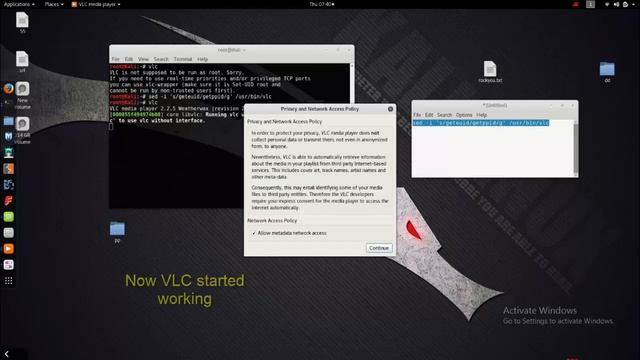Open Search menu in the text editor

coord(444,115)
